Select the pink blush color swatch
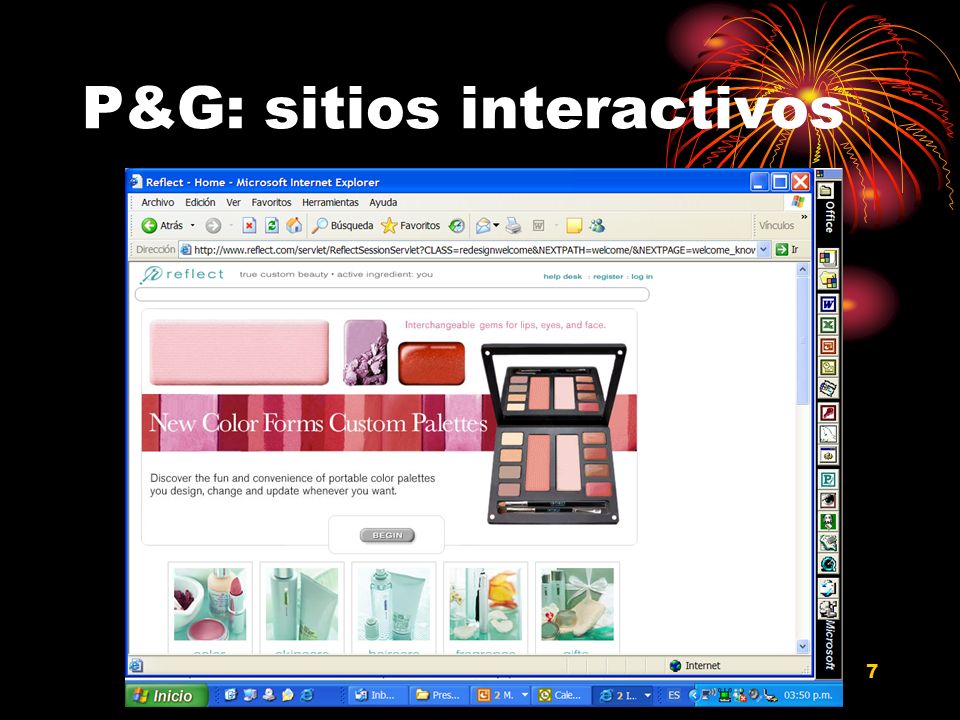 [x=239, y=353]
